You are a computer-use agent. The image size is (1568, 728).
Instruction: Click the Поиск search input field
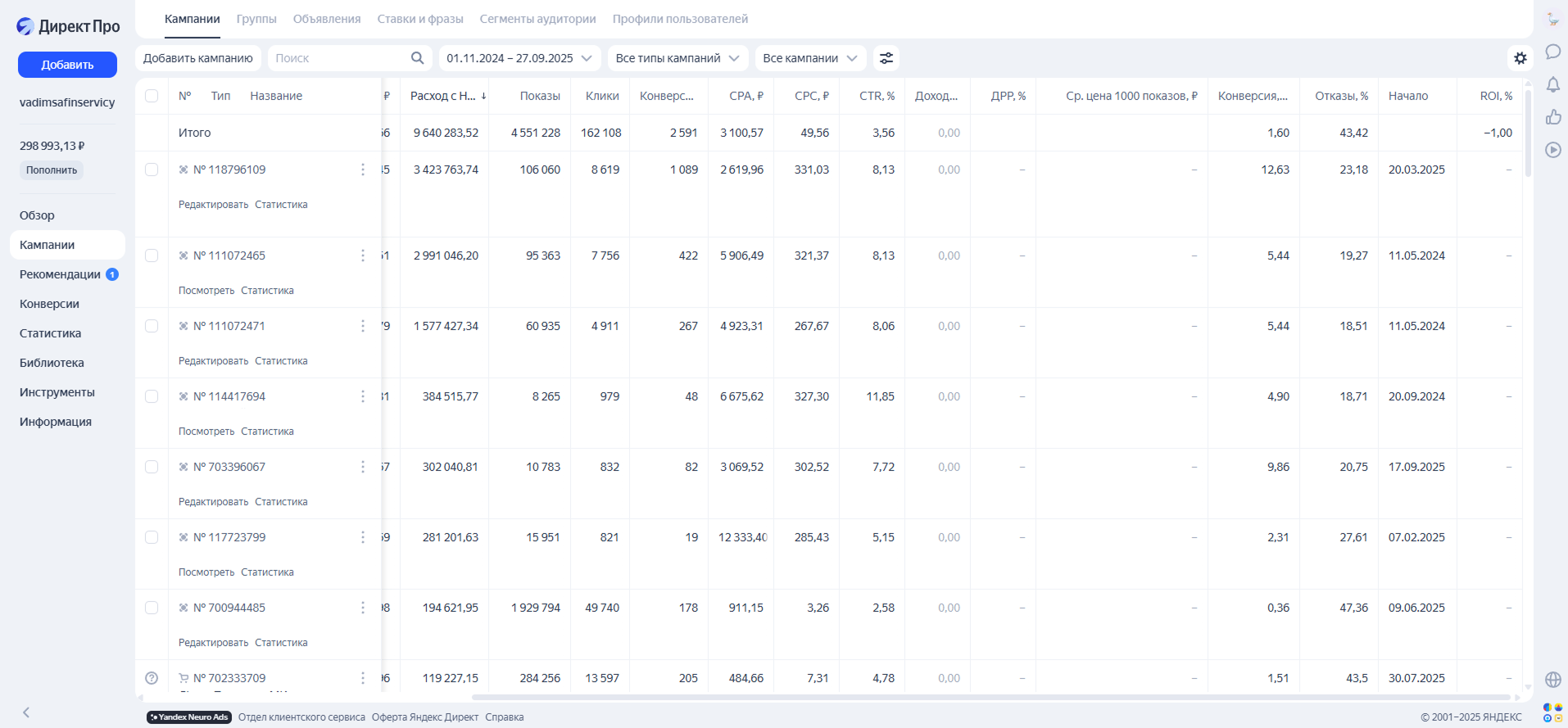(350, 58)
